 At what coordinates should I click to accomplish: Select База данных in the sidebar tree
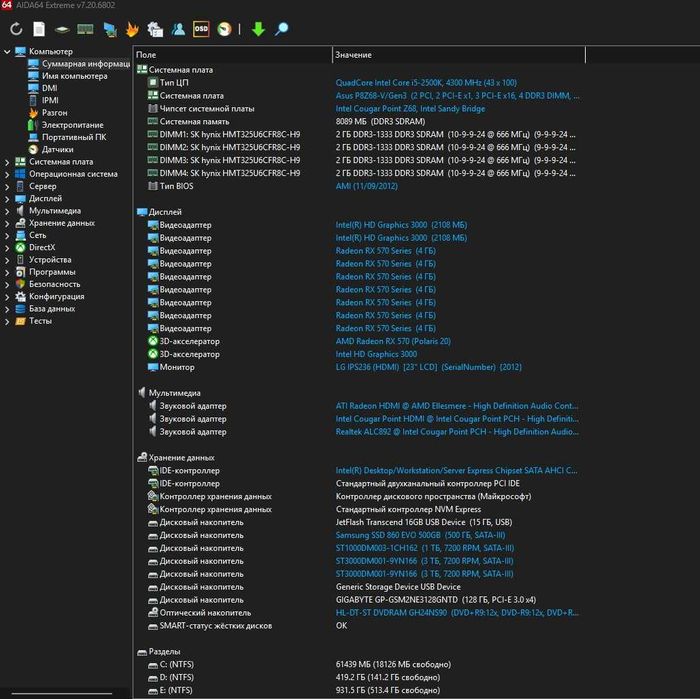point(52,308)
